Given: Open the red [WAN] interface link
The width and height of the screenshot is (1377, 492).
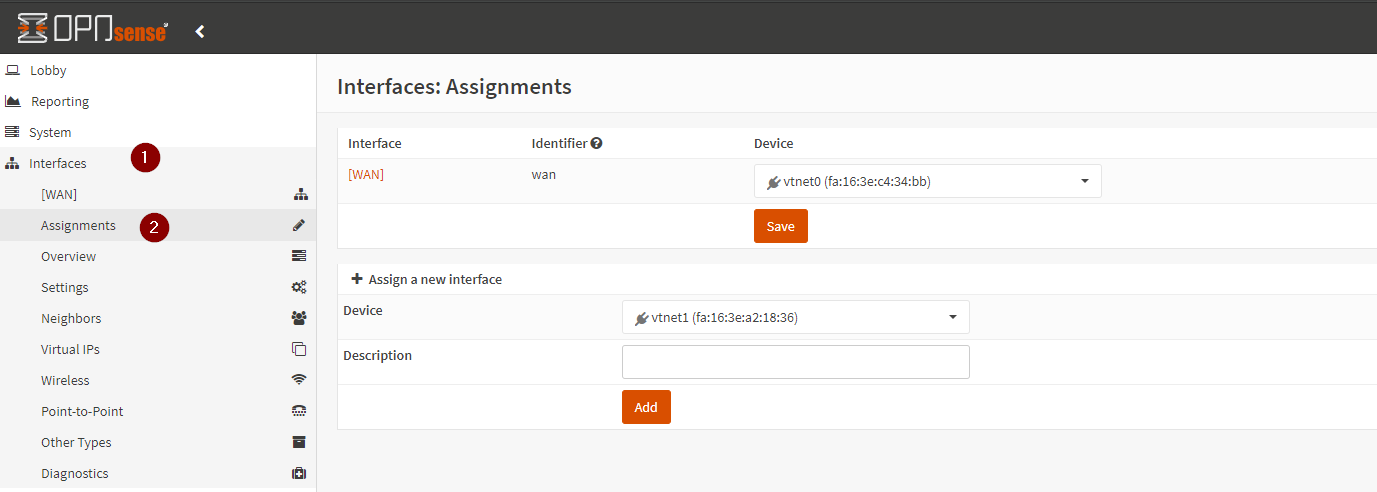Looking at the screenshot, I should (x=366, y=174).
